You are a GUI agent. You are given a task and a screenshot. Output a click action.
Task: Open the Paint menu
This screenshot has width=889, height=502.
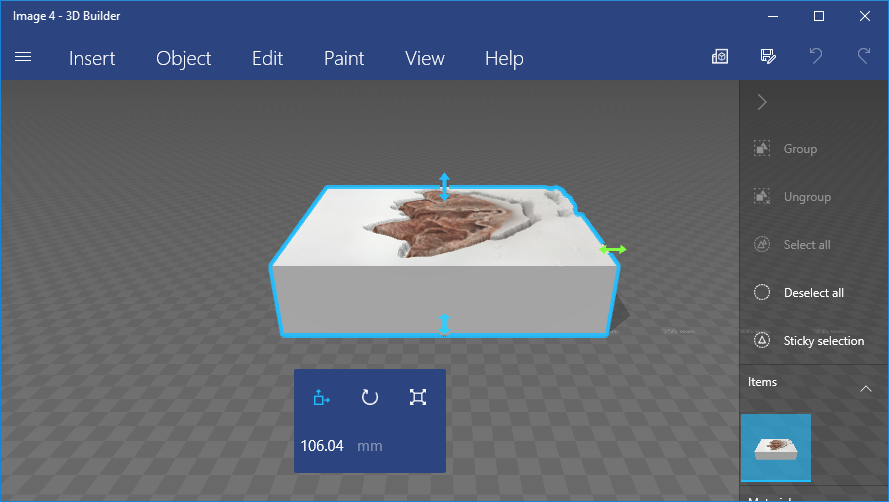pos(344,58)
